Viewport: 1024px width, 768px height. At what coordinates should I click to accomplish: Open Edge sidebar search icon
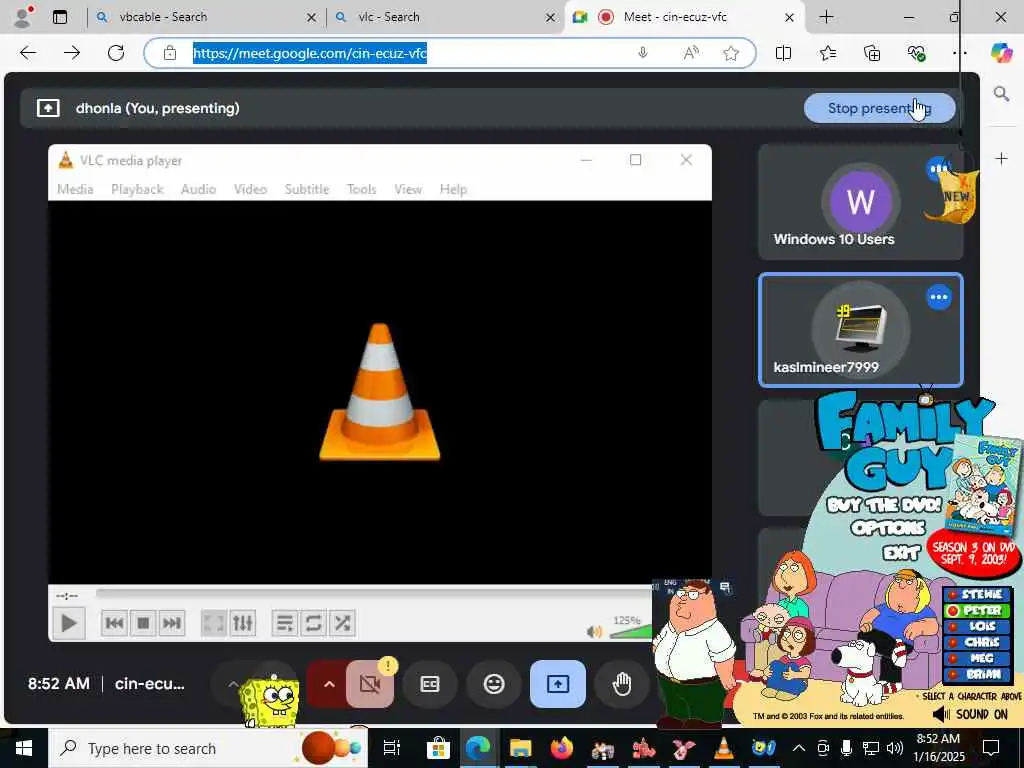click(1001, 94)
